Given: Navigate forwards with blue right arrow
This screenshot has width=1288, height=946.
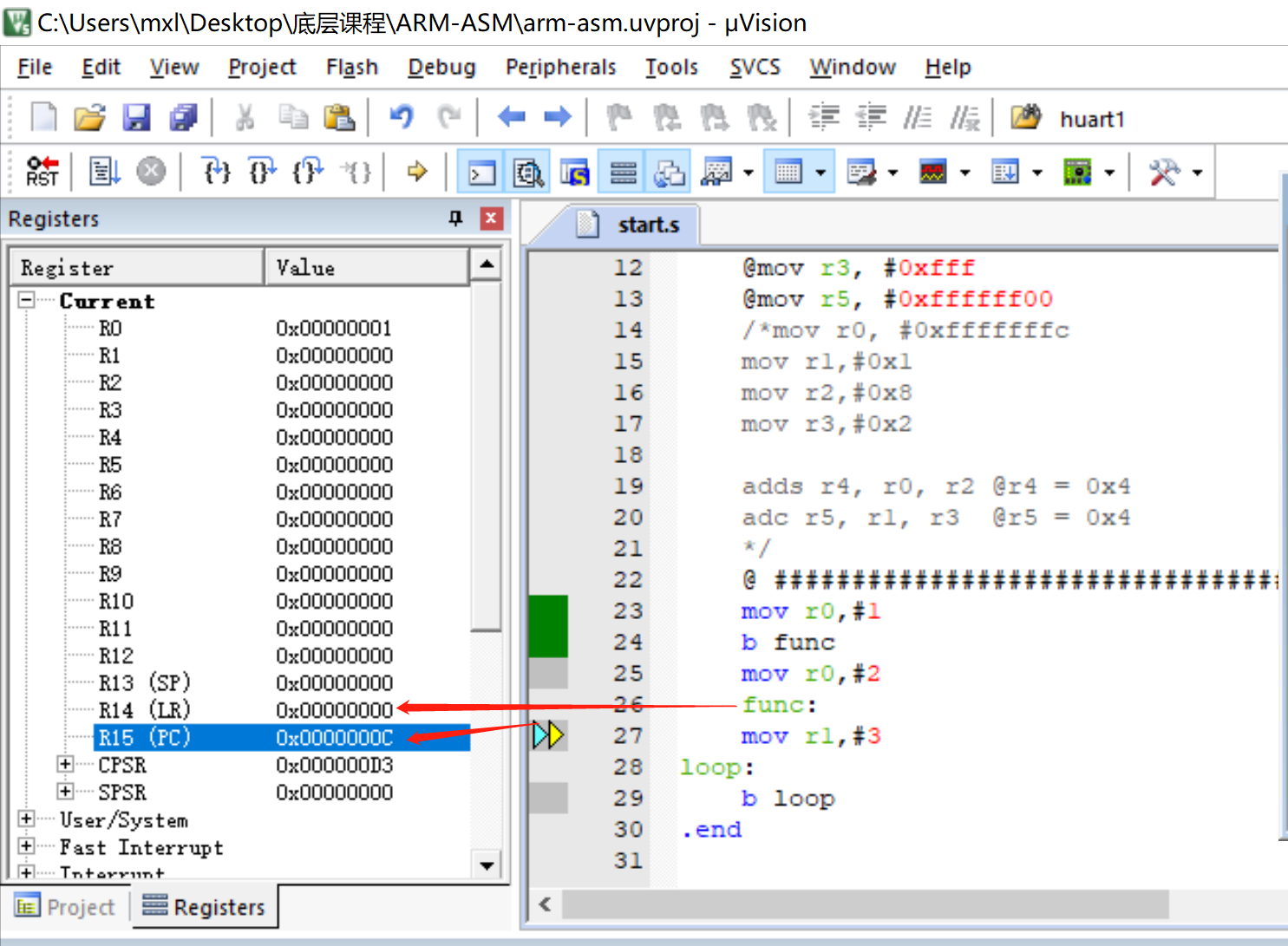Looking at the screenshot, I should click(x=558, y=117).
